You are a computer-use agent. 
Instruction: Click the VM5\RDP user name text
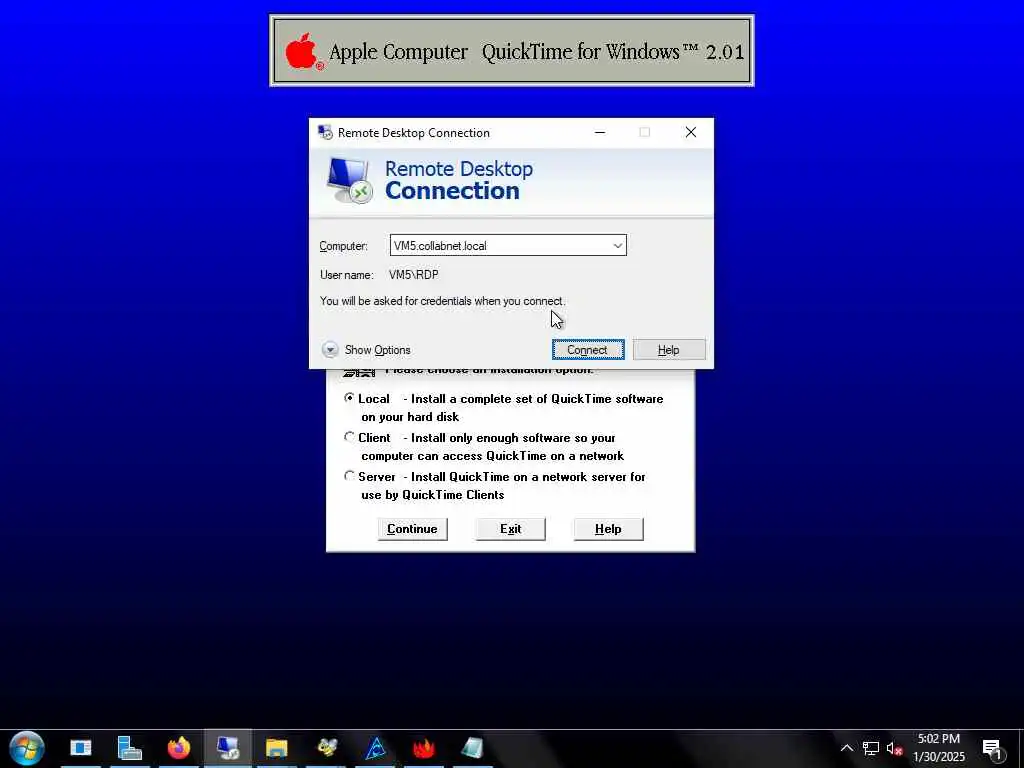click(x=413, y=275)
